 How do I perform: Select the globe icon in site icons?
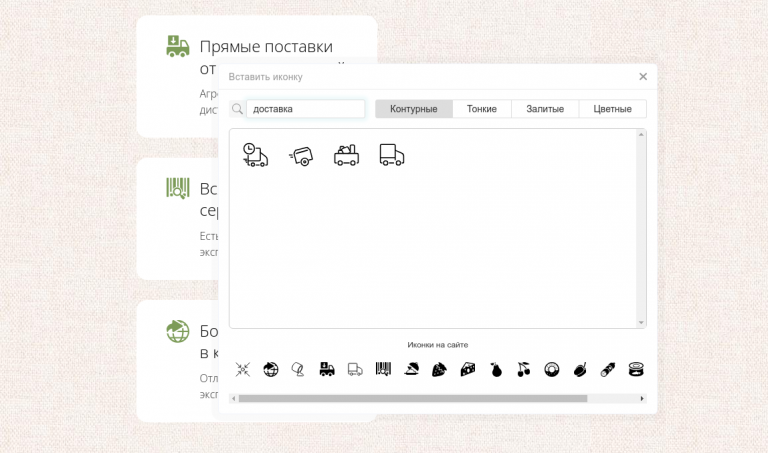point(270,370)
